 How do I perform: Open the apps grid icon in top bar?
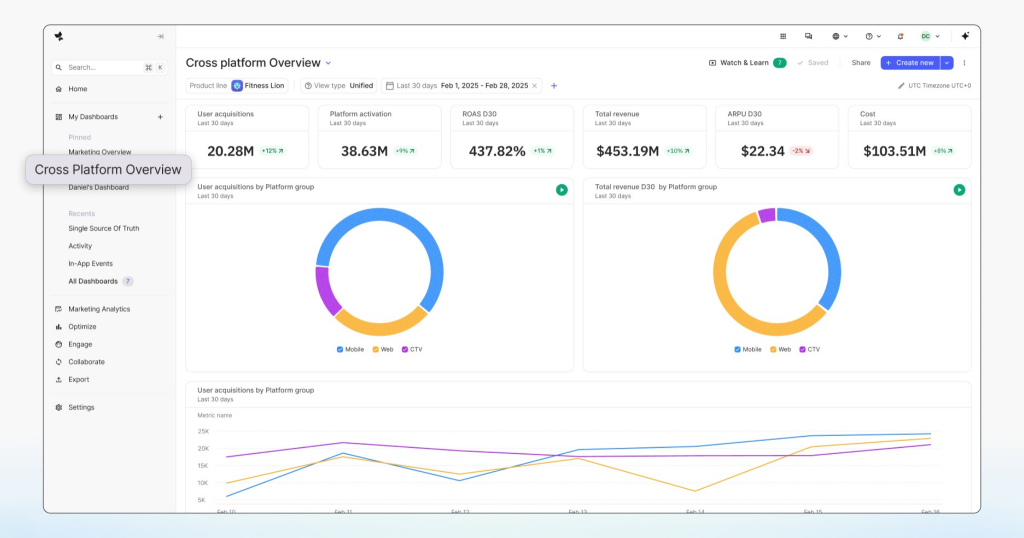[783, 37]
